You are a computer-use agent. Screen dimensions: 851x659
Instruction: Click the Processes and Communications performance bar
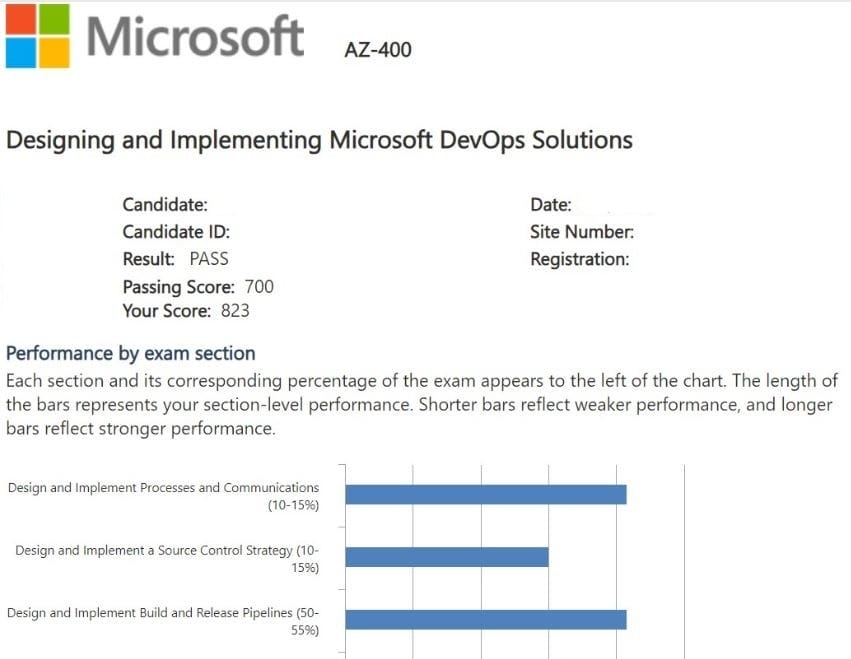(485, 495)
